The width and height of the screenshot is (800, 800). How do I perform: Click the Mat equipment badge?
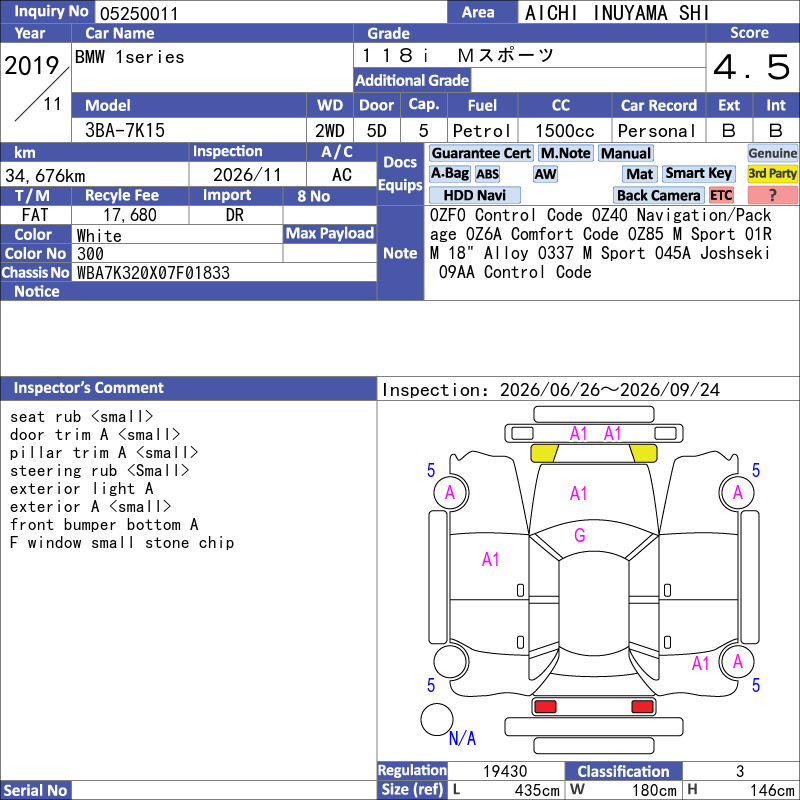pos(640,174)
